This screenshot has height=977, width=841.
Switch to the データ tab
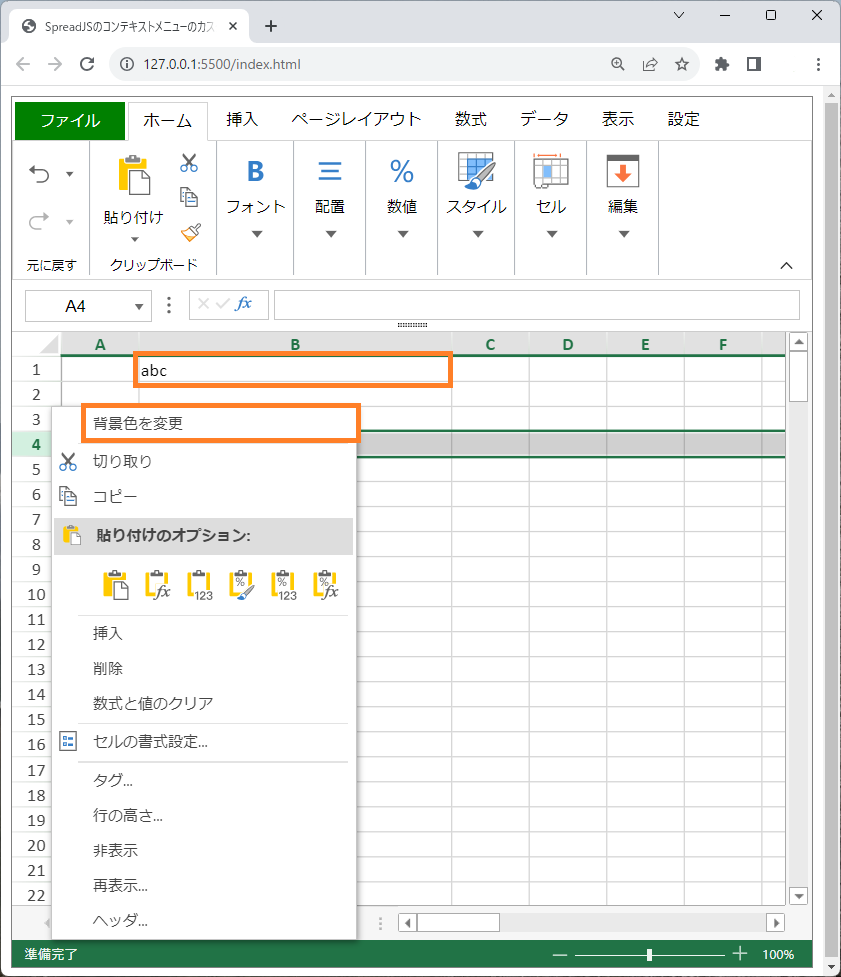coord(544,120)
